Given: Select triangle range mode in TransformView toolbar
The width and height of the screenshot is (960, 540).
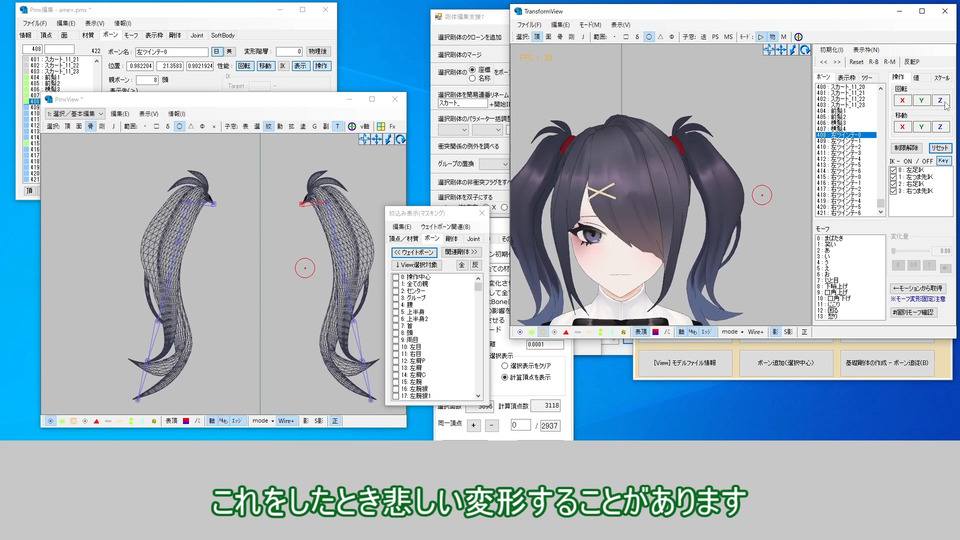Looking at the screenshot, I should click(x=661, y=37).
